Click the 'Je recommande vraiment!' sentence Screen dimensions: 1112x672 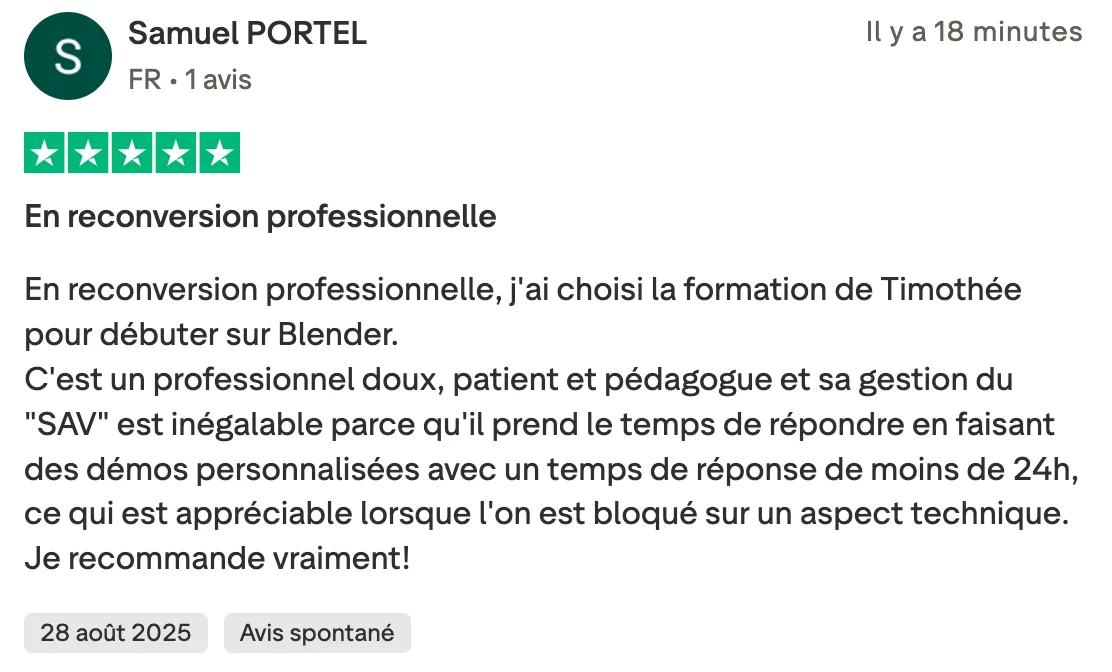coord(217,559)
